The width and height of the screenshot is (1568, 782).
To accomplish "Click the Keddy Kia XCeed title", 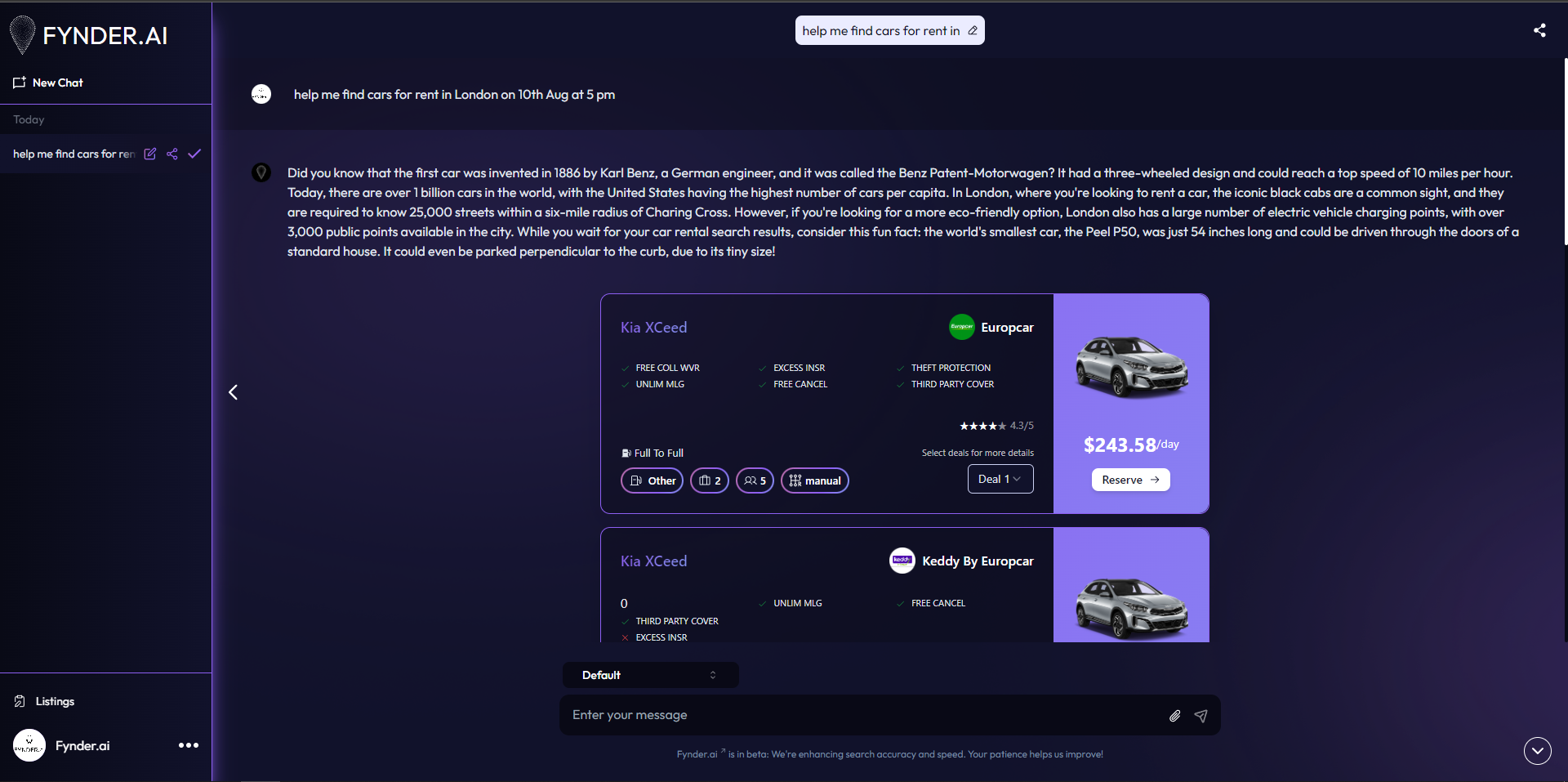I will tap(653, 561).
